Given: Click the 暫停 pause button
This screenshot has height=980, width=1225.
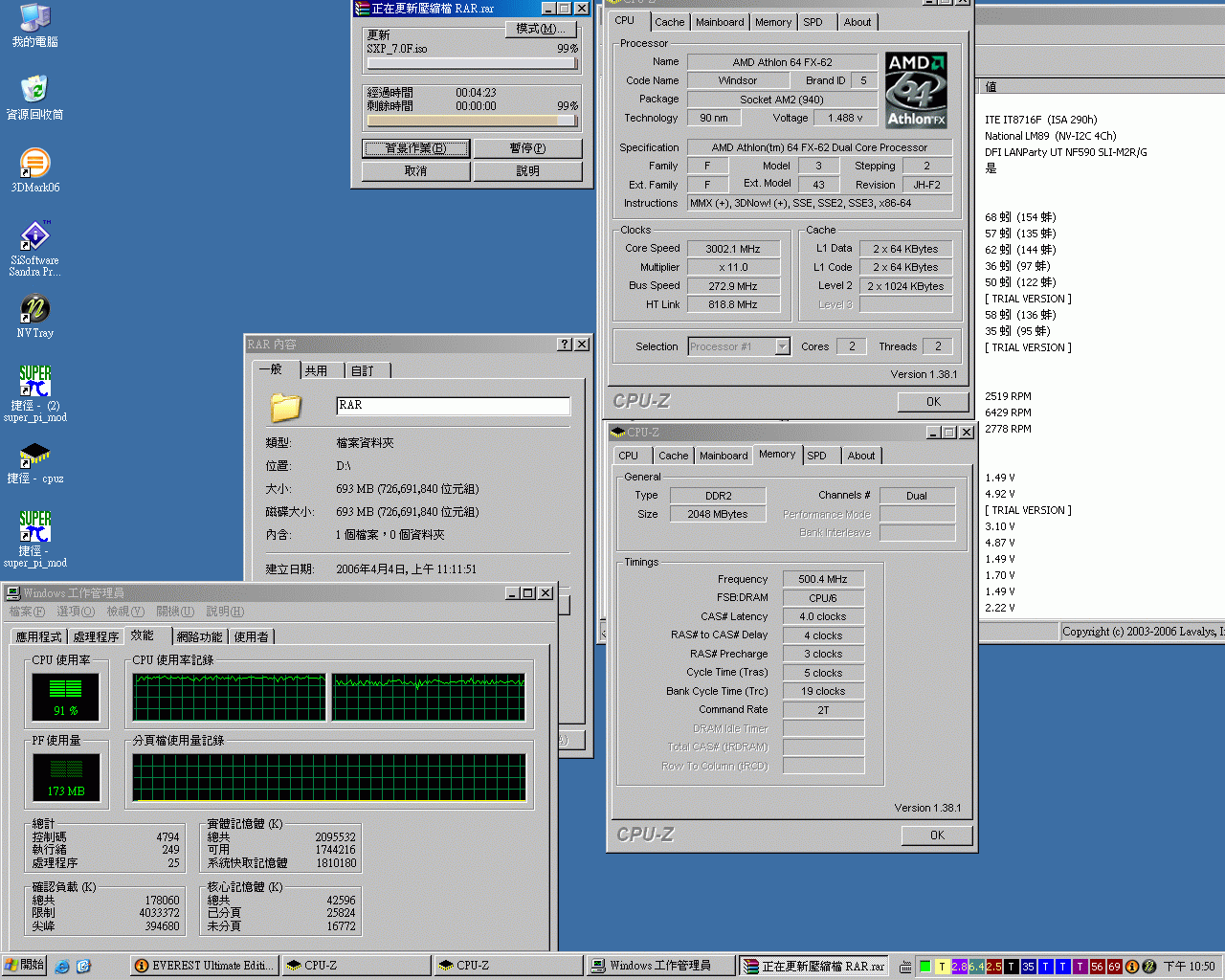Looking at the screenshot, I should [x=527, y=148].
